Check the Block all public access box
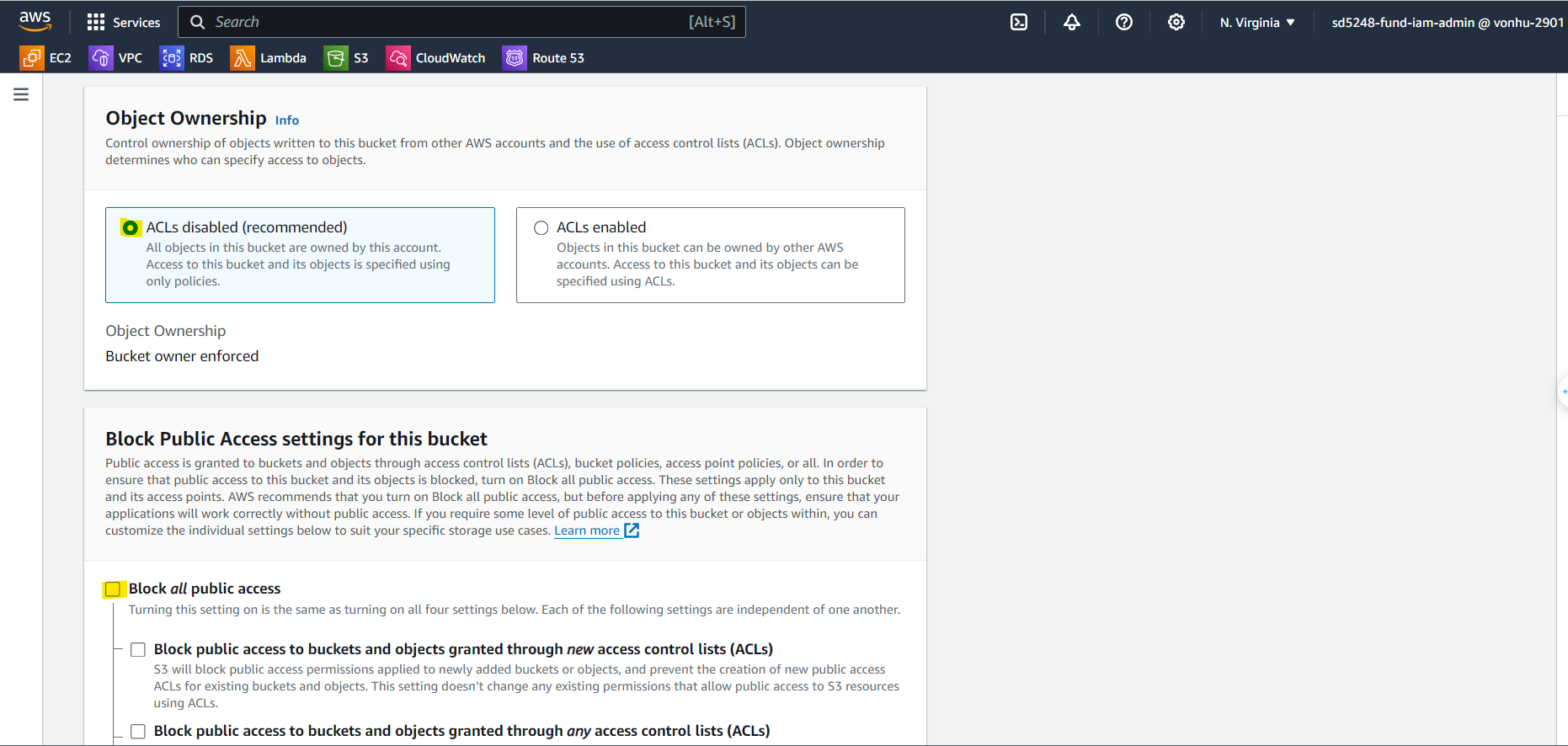The height and width of the screenshot is (746, 1568). [x=113, y=589]
